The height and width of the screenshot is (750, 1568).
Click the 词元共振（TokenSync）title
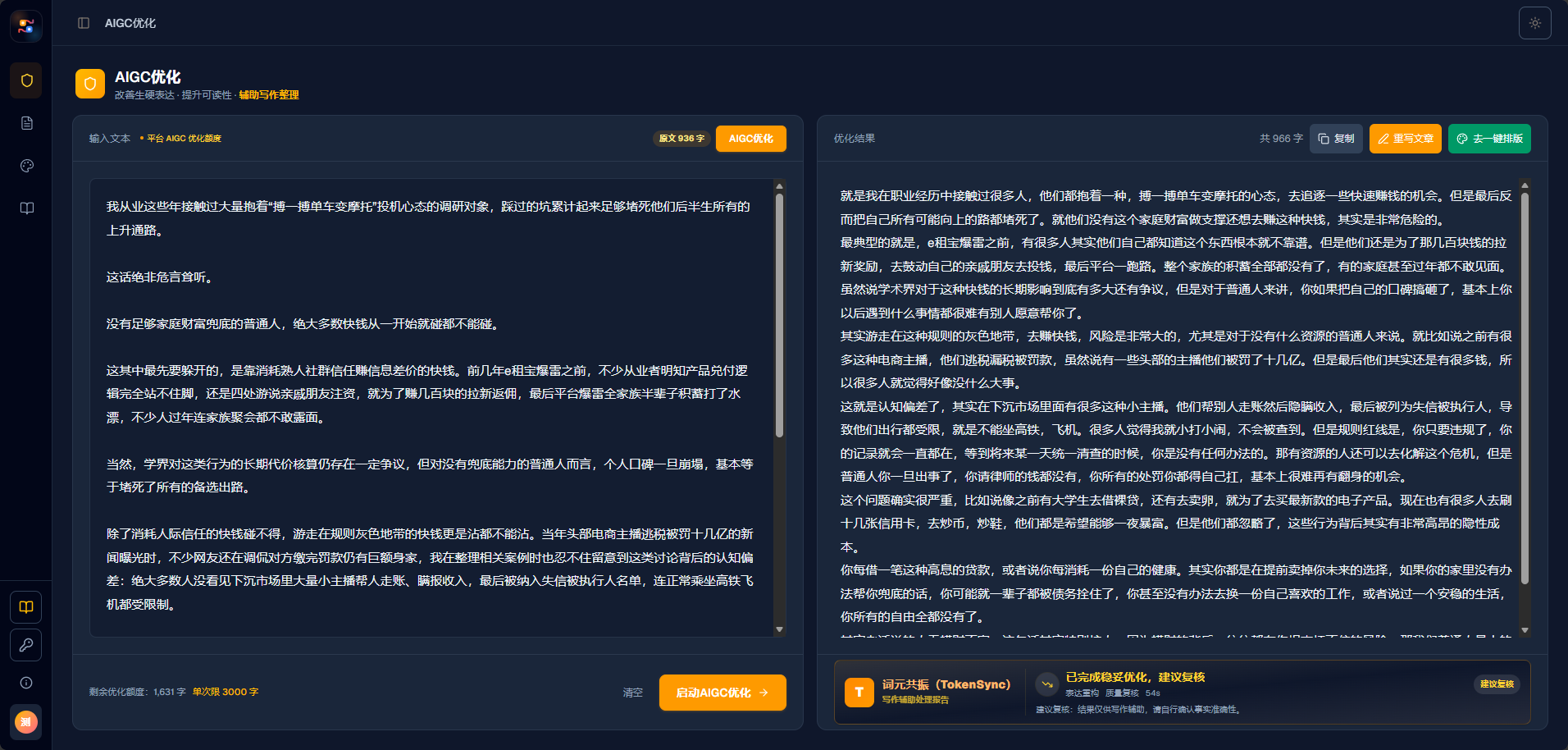(x=946, y=684)
